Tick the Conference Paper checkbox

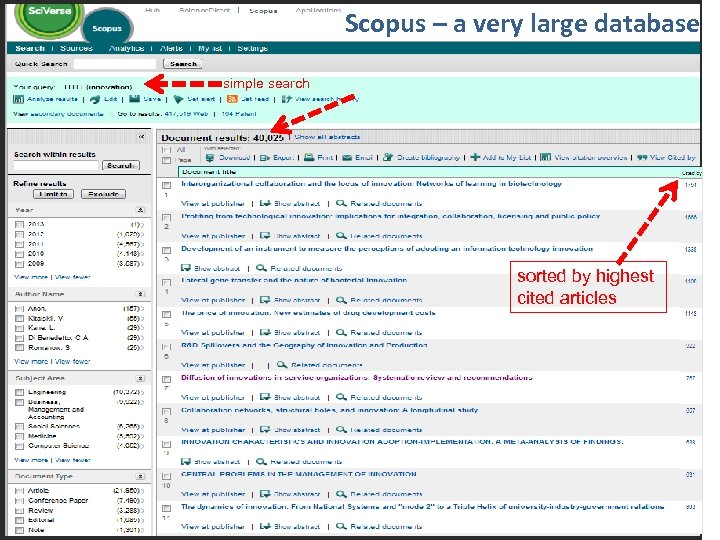19,501
